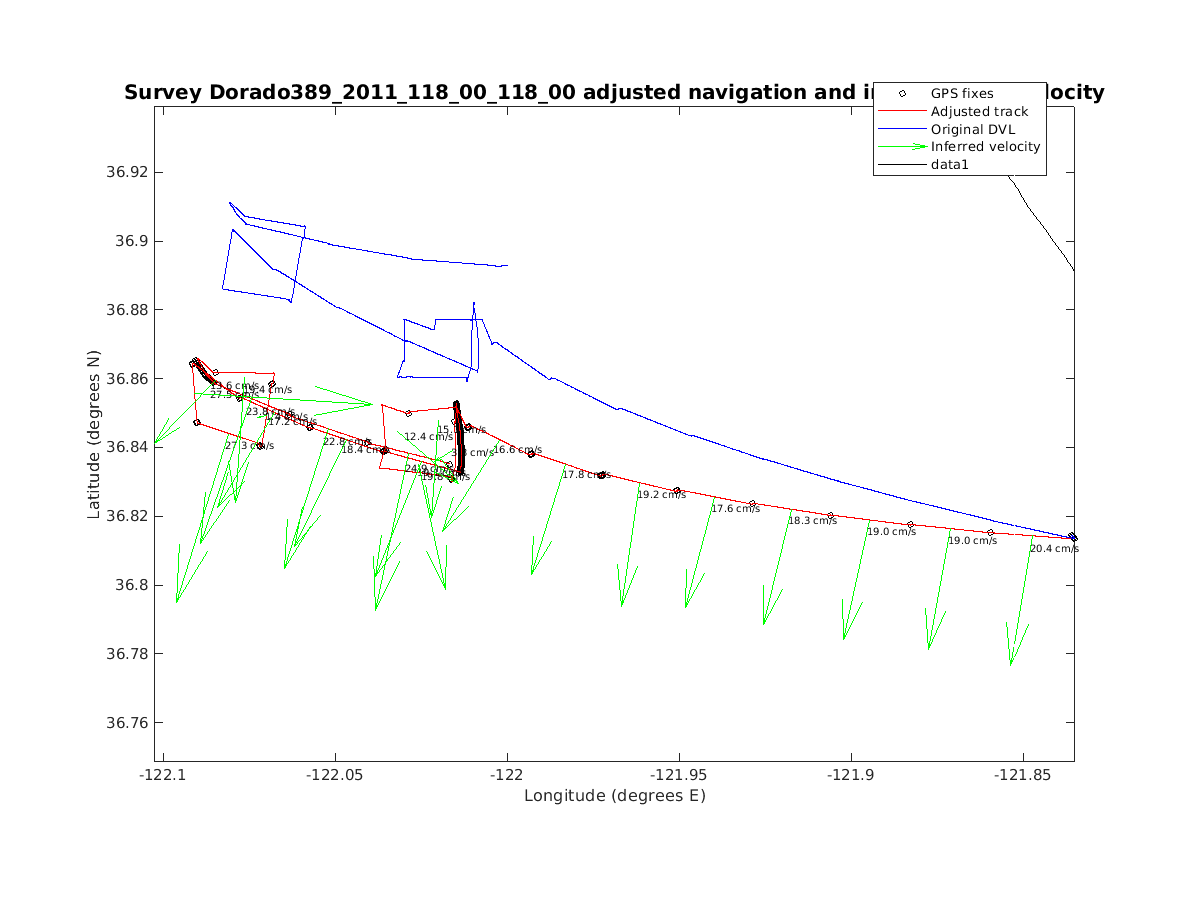
Task: Click the red Adjusted track line sample in legend
Action: click(902, 111)
